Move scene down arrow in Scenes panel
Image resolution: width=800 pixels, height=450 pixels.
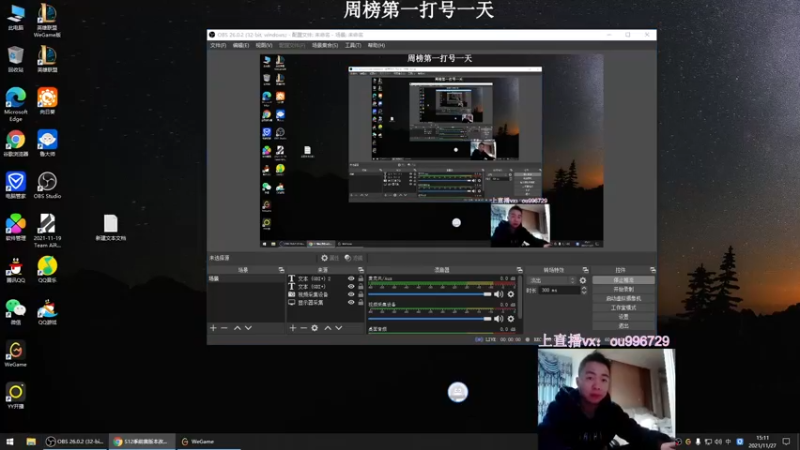(248, 328)
